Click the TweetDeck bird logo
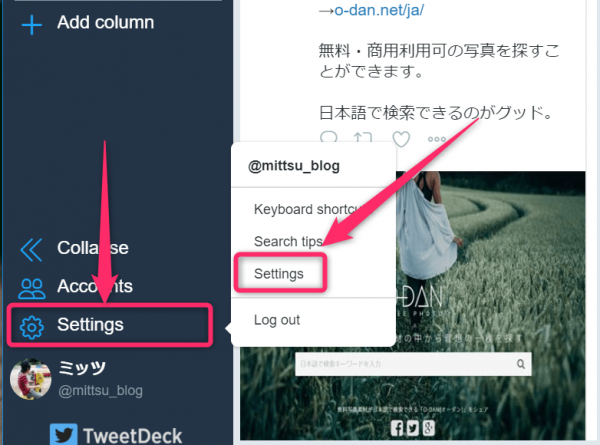Viewport: 600px width, 445px height. point(64,435)
